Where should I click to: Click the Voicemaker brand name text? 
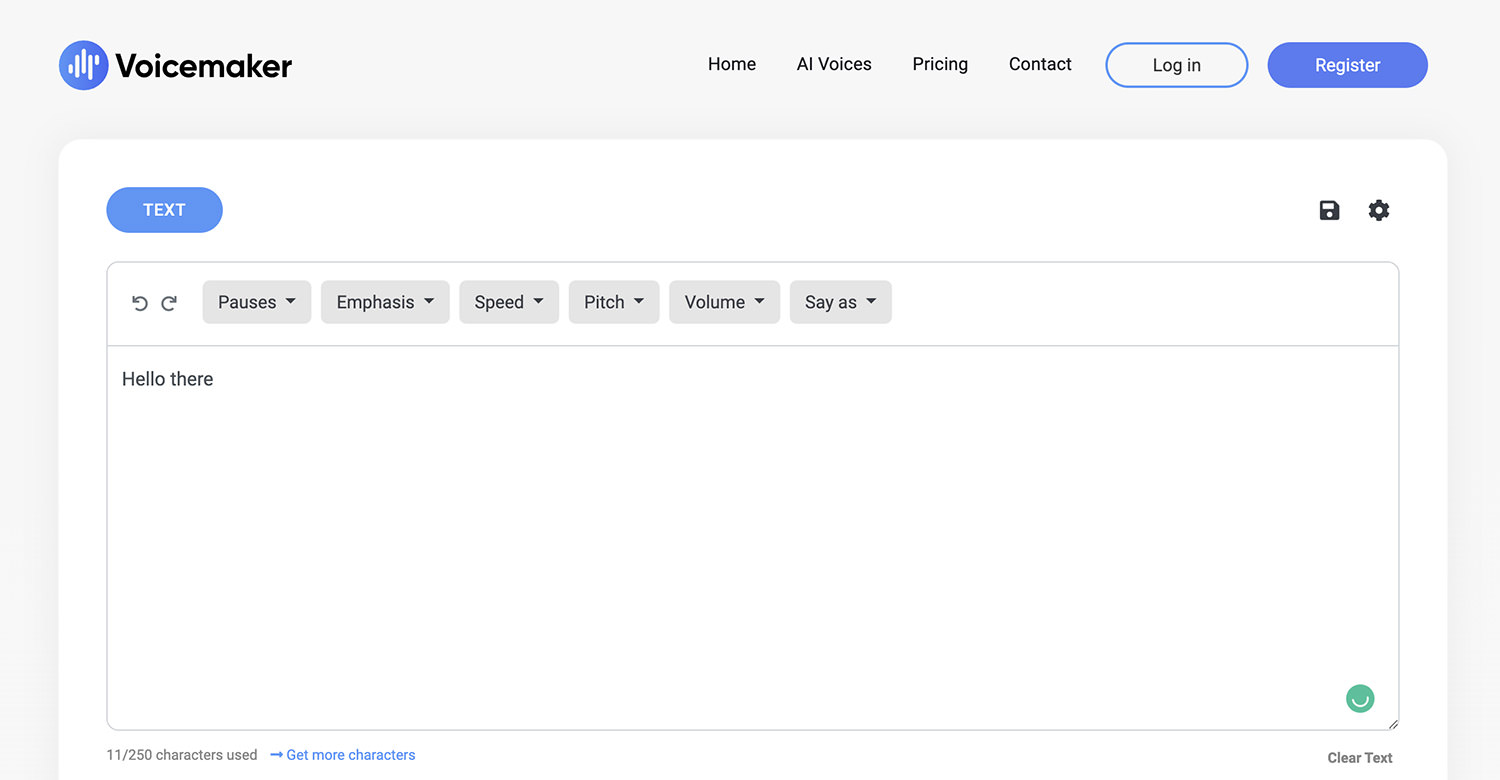coord(204,66)
